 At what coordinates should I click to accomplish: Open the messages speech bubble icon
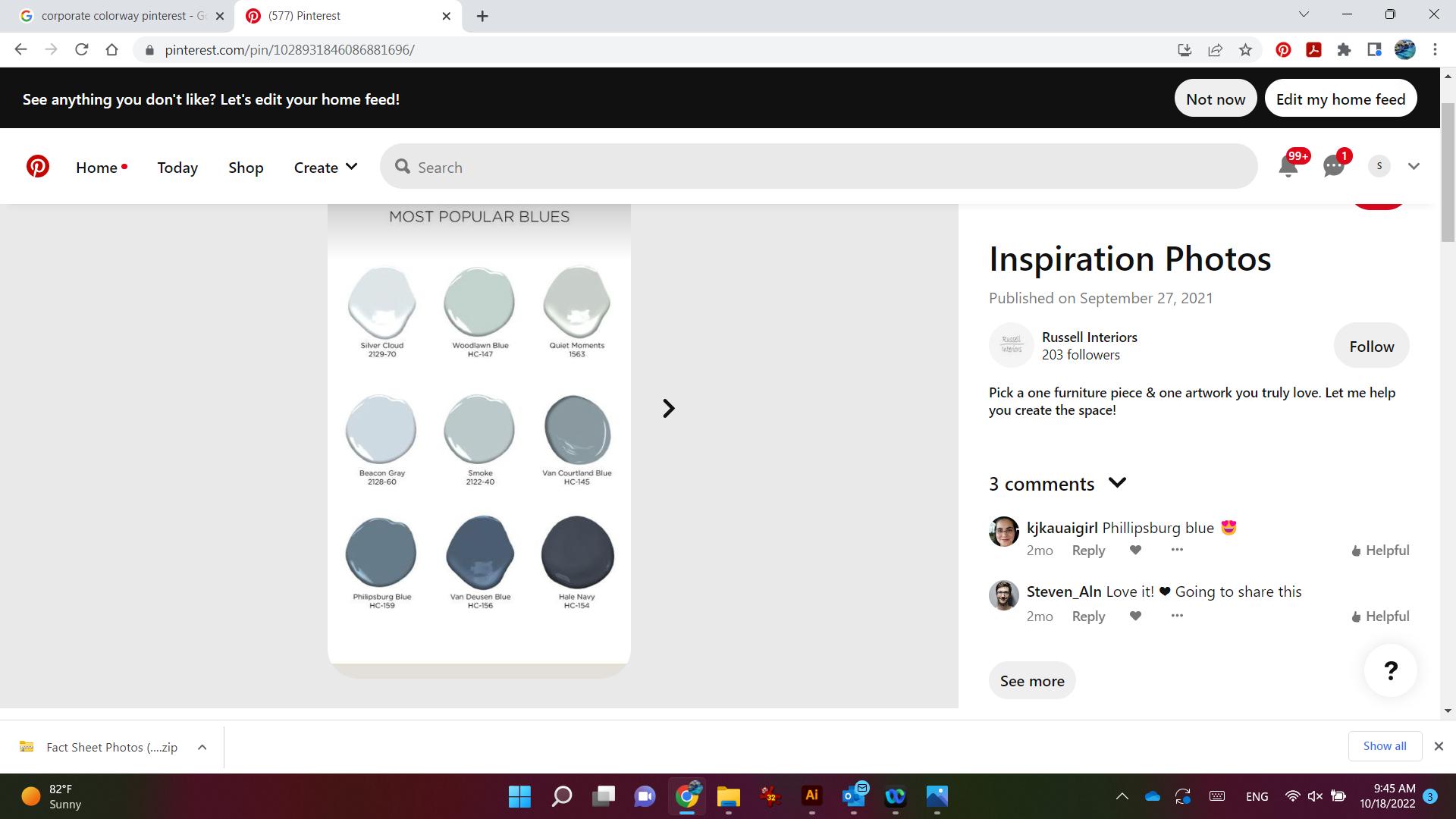coord(1334,166)
